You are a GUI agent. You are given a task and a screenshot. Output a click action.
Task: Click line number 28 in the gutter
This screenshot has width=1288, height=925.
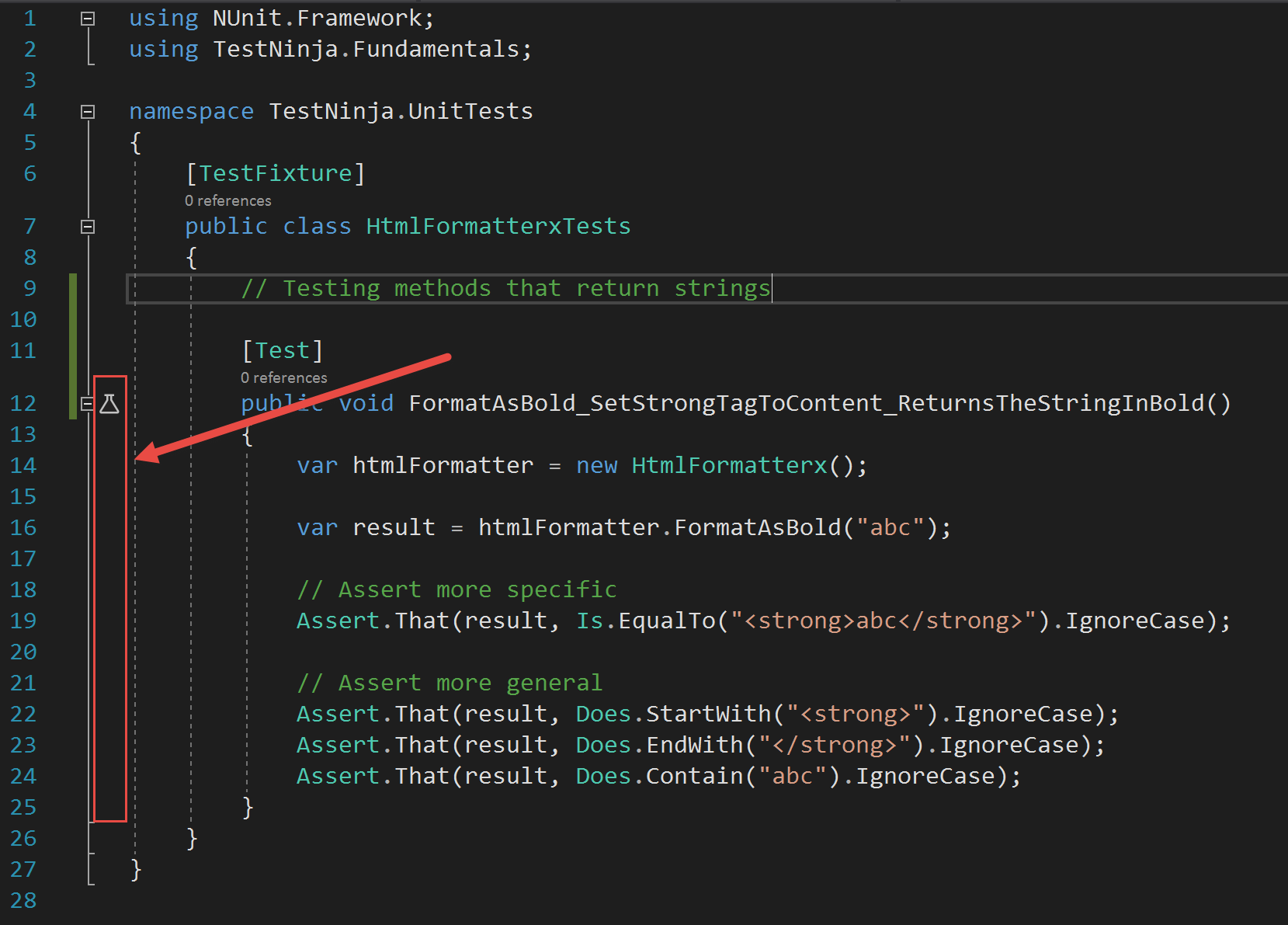click(x=23, y=900)
